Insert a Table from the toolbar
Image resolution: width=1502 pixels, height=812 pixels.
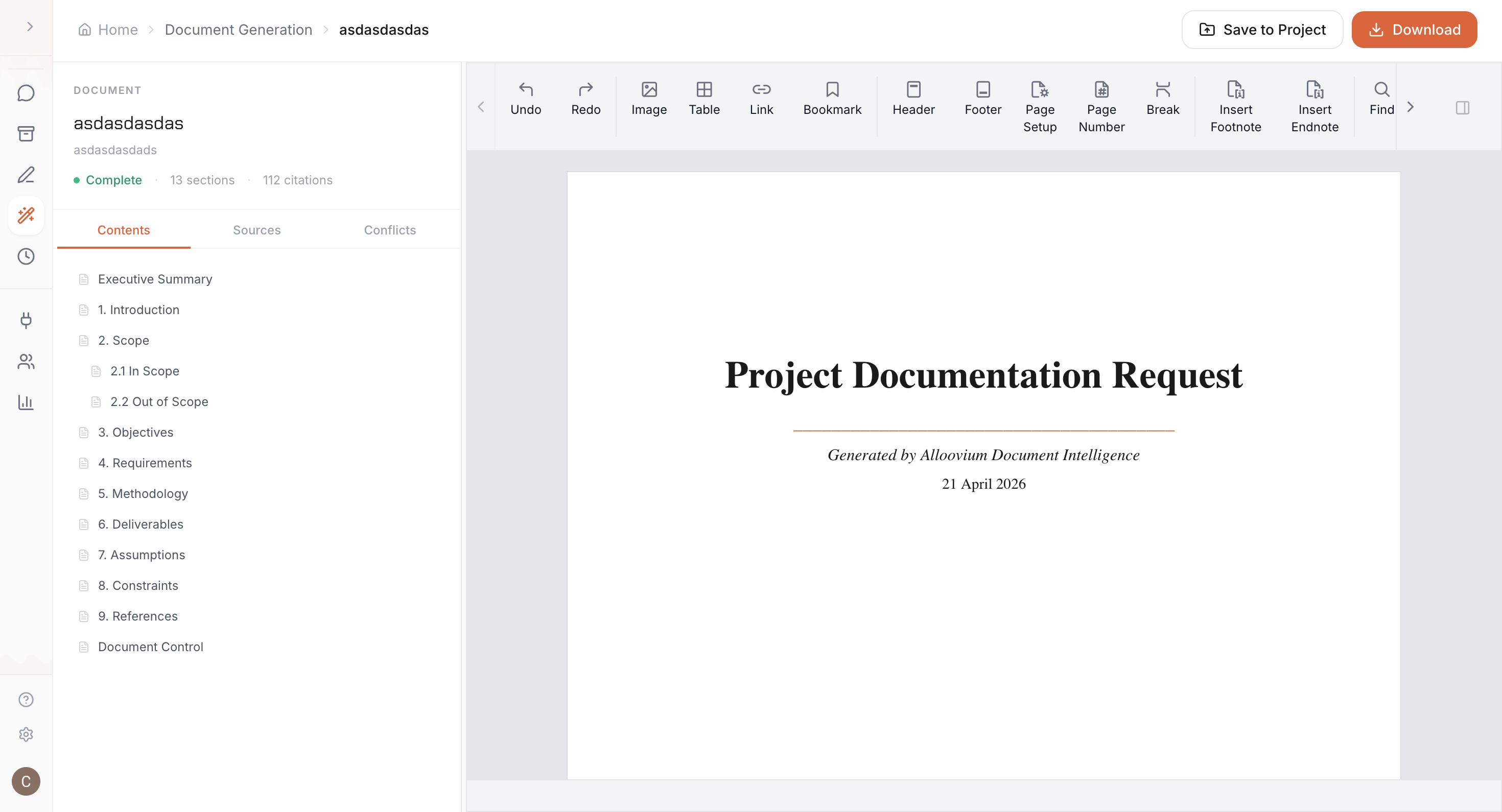704,99
